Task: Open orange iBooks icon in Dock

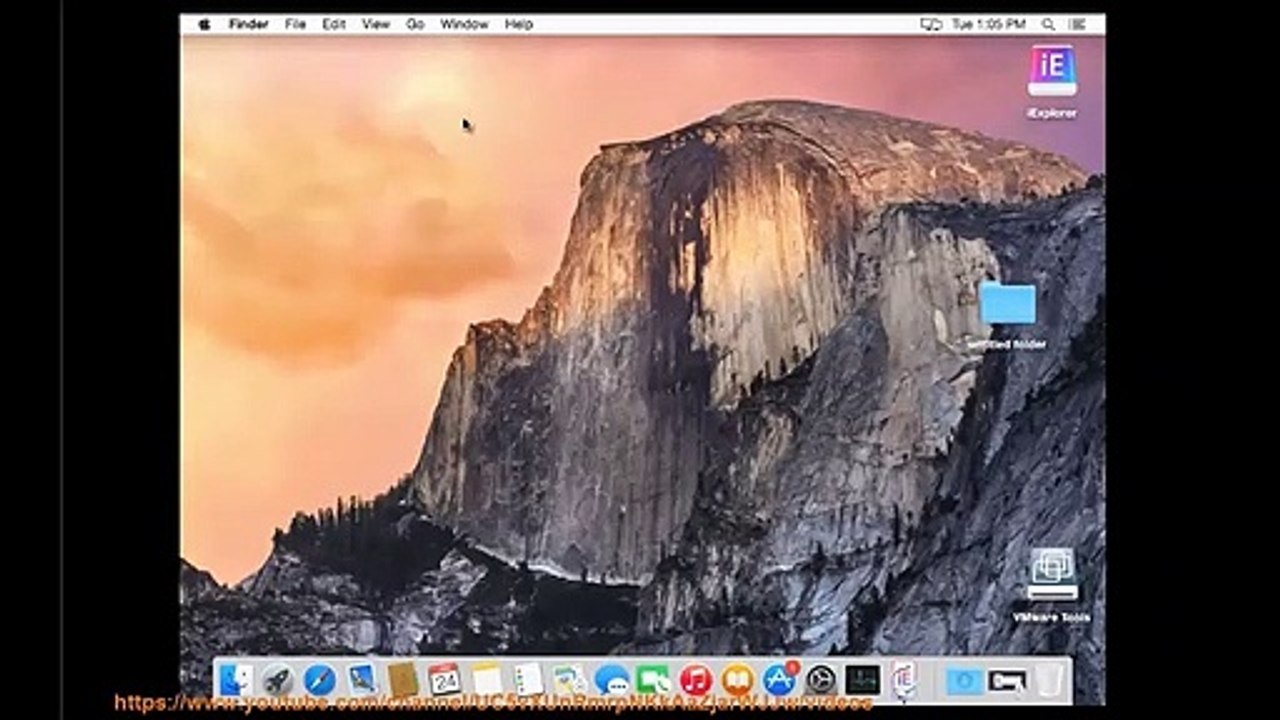Action: [x=737, y=680]
